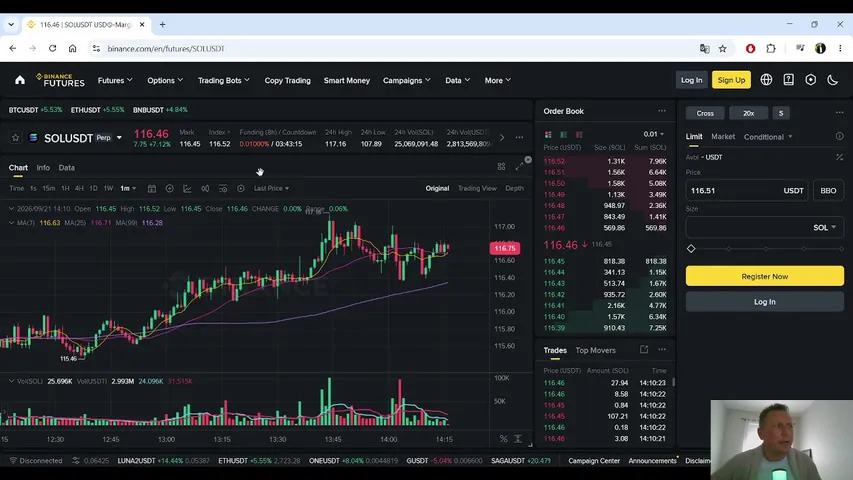
Task: Click Register Now button
Action: [x=764, y=276]
